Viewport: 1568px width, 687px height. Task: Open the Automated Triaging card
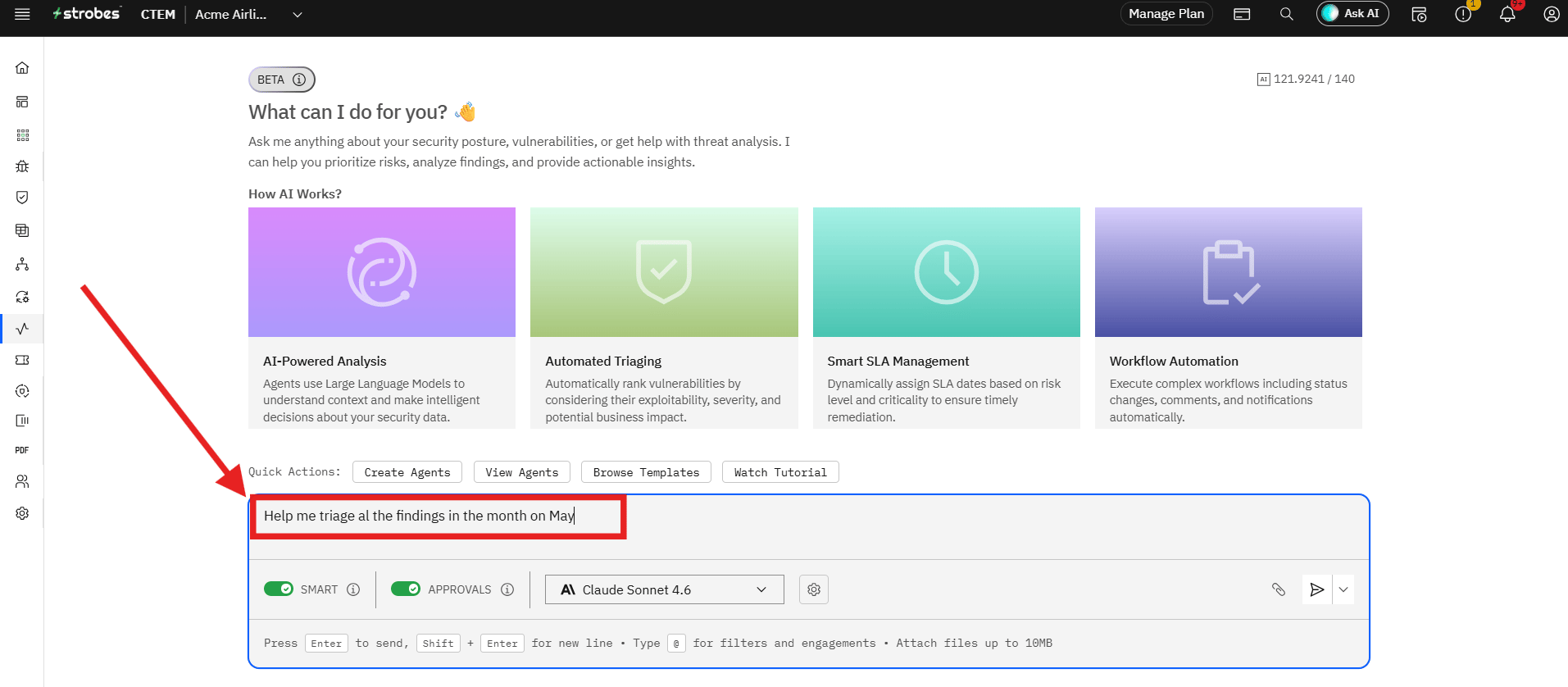[664, 318]
